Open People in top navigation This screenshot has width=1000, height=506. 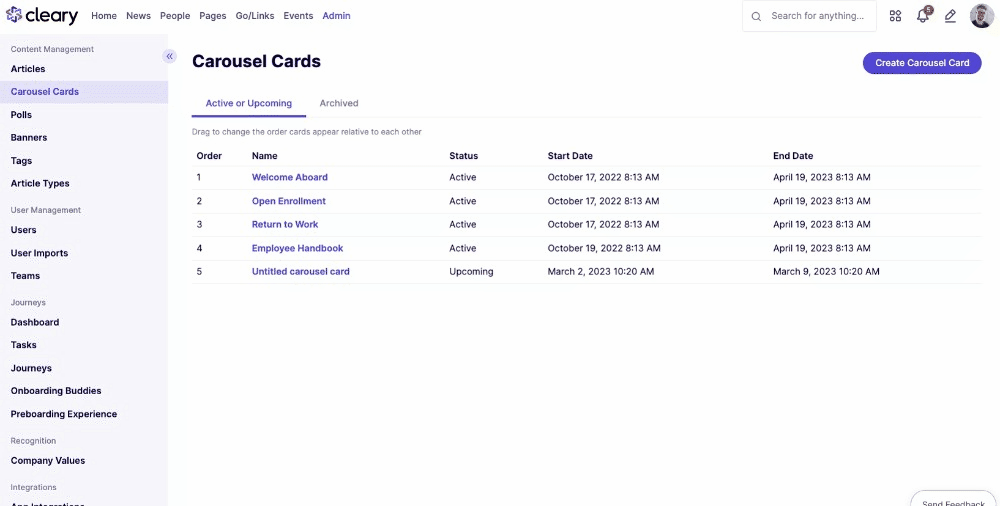pos(175,16)
